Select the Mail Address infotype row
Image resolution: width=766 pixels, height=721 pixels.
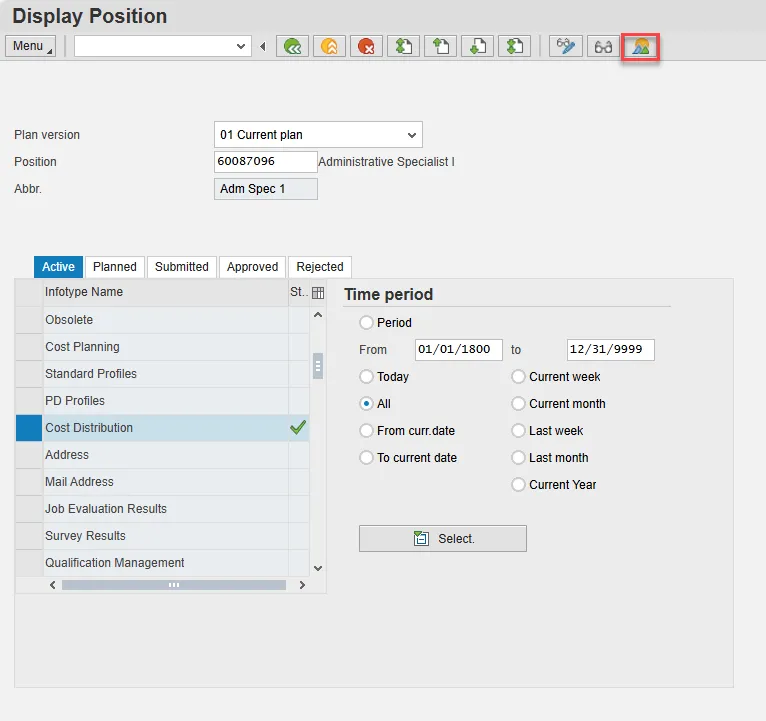[165, 482]
